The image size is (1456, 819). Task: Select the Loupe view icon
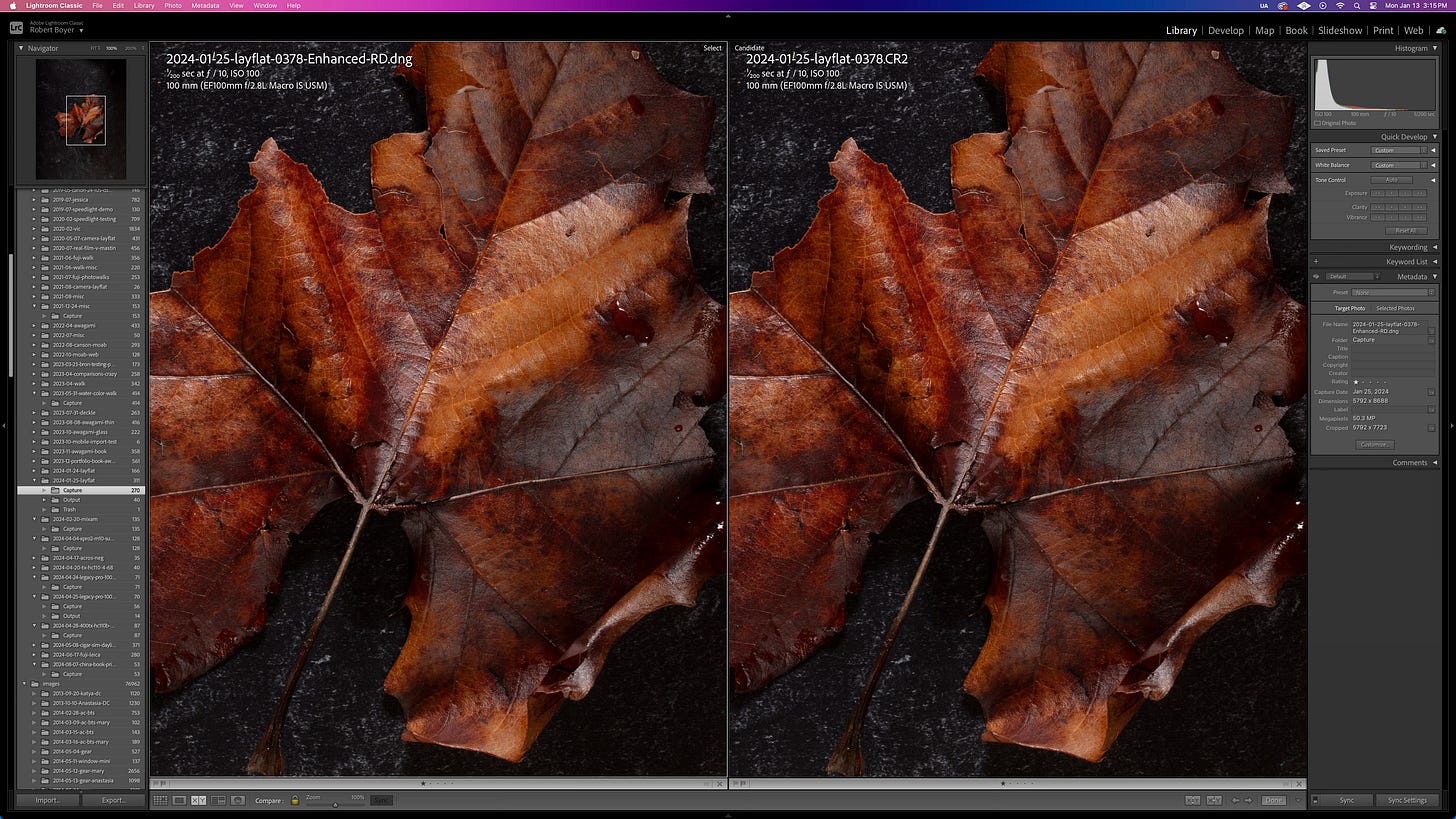point(180,800)
